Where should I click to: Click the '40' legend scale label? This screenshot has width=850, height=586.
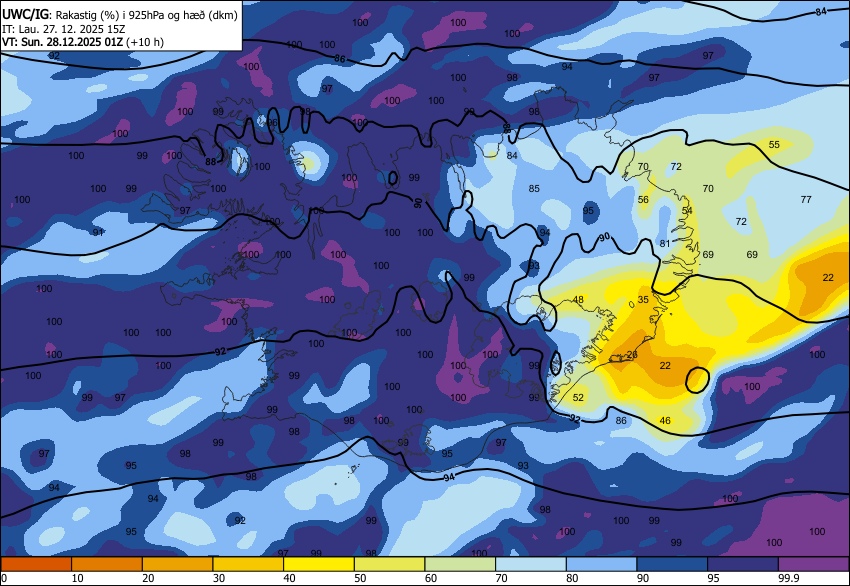click(289, 578)
